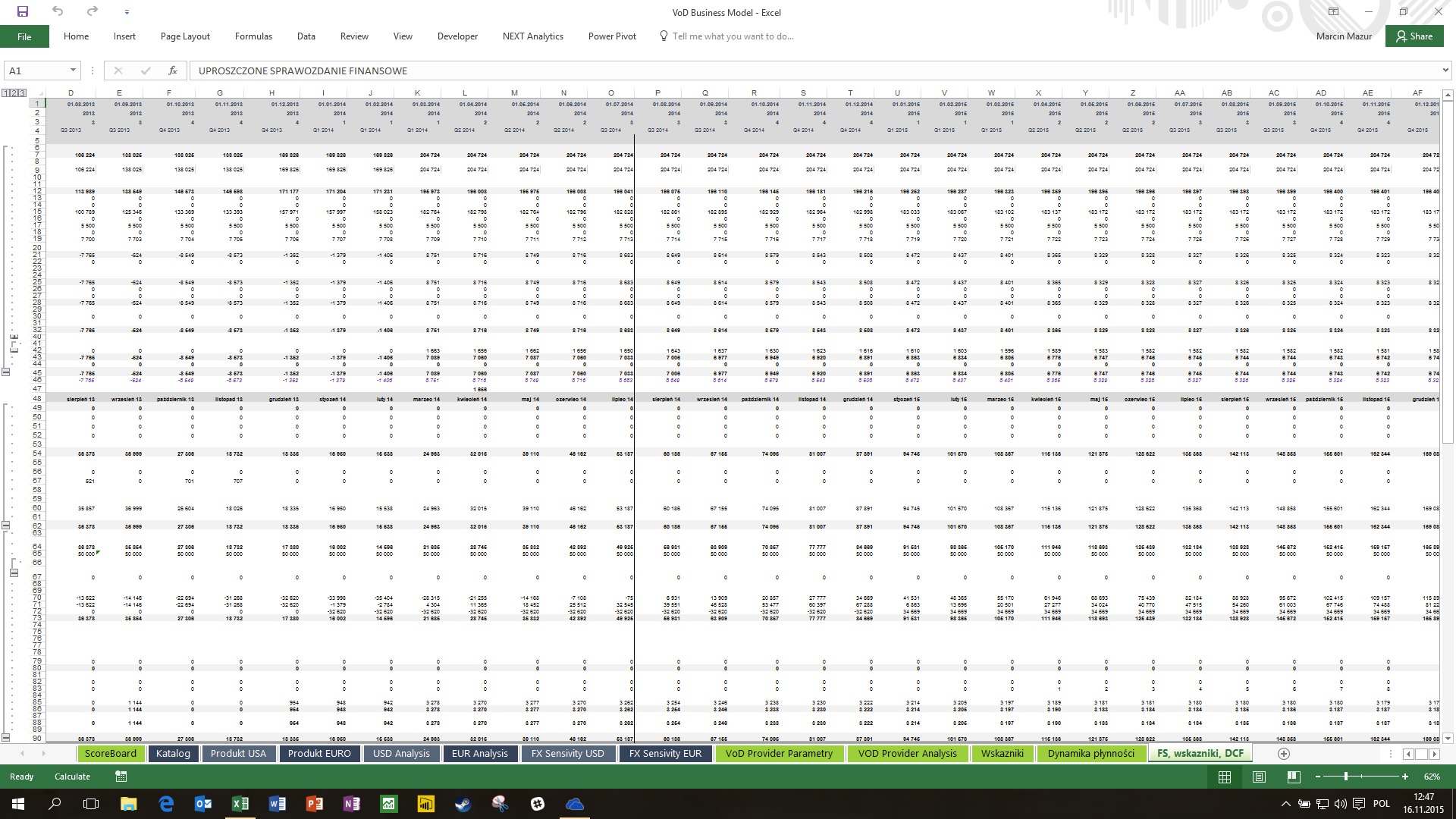Click the Calculate status bar button
The width and height of the screenshot is (1456, 819).
click(72, 777)
